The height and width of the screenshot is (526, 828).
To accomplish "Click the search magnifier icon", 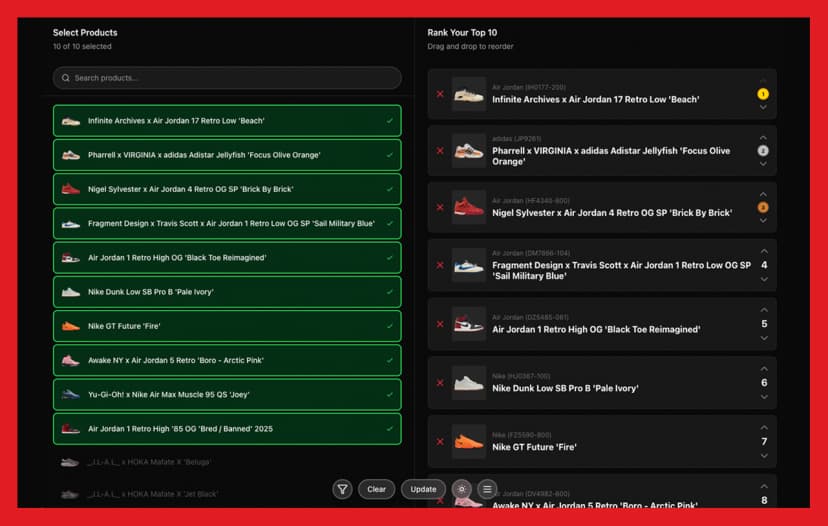I will point(65,78).
